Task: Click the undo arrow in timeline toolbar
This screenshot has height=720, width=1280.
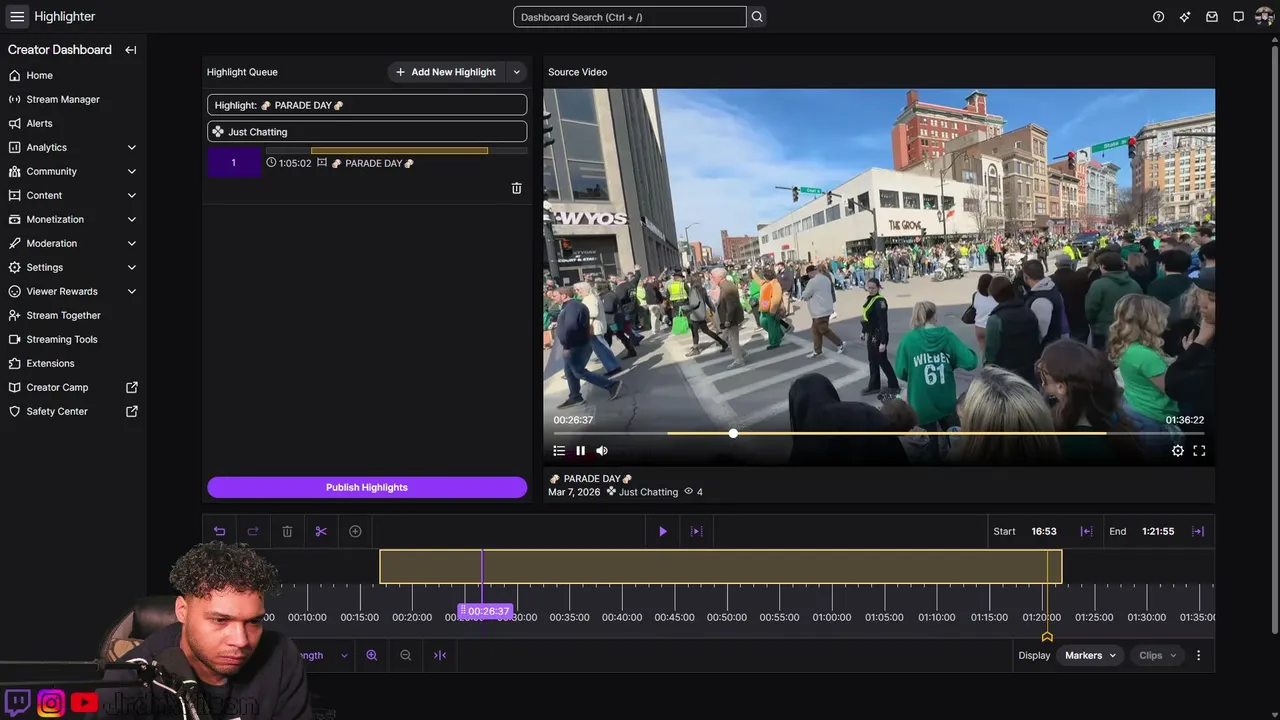Action: click(x=219, y=531)
